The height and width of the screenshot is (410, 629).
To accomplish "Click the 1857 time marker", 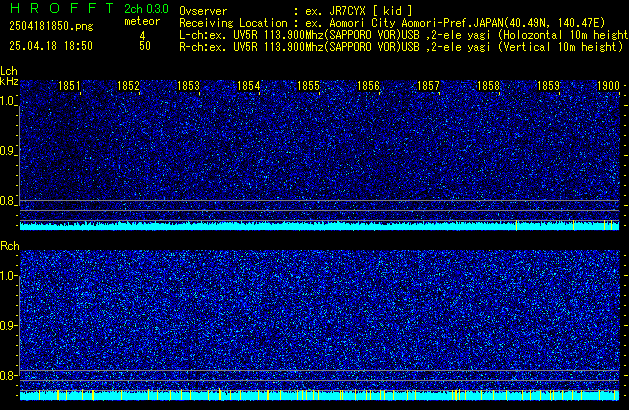I will click(x=428, y=86).
